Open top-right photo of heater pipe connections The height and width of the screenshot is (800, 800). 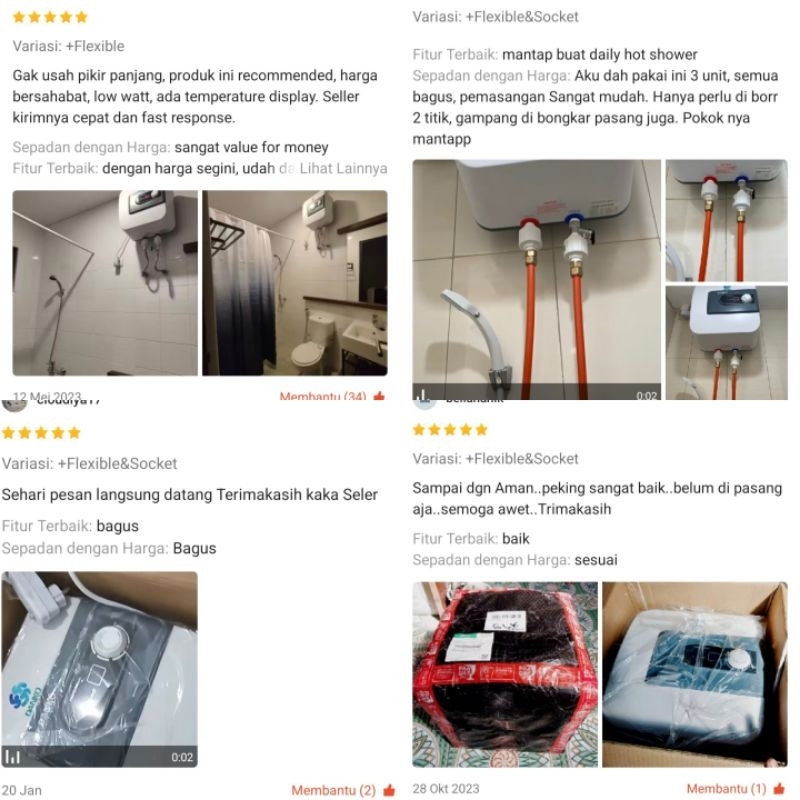point(727,220)
